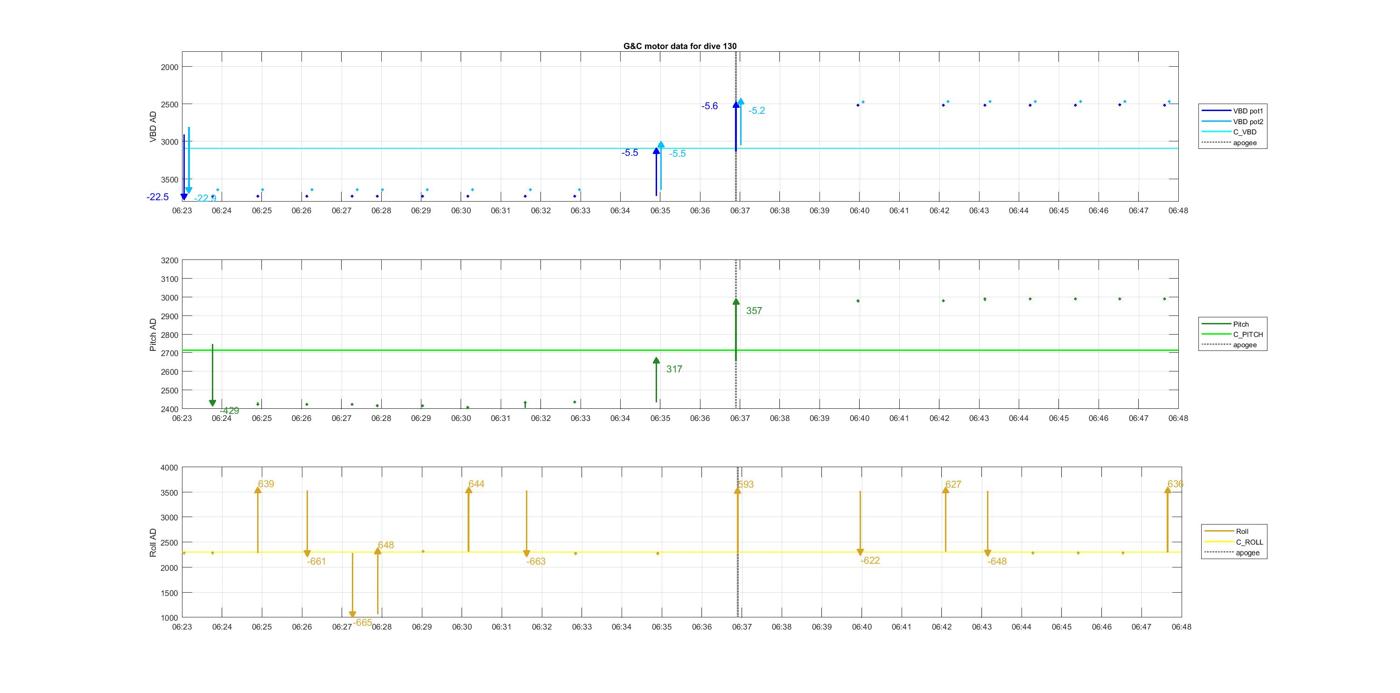Click the "-661" roll data label
The image size is (1400, 693).
click(316, 561)
